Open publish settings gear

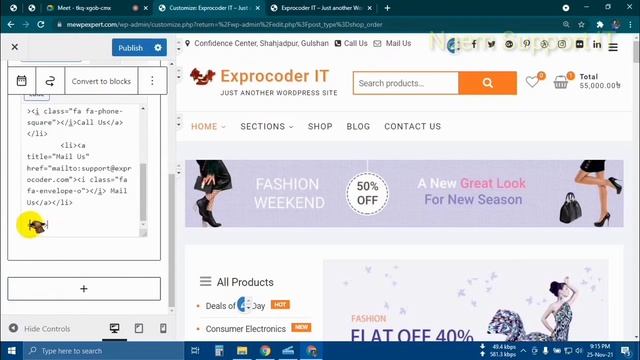coord(158,48)
